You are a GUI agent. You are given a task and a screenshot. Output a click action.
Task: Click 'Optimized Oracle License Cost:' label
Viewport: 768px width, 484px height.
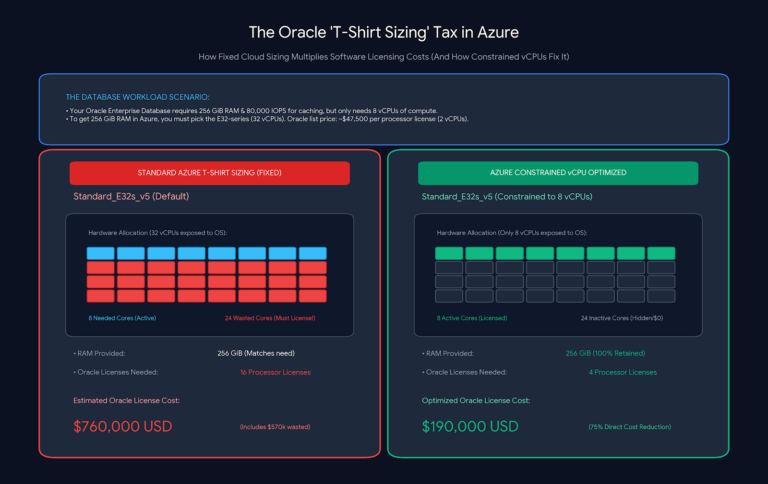476,401
